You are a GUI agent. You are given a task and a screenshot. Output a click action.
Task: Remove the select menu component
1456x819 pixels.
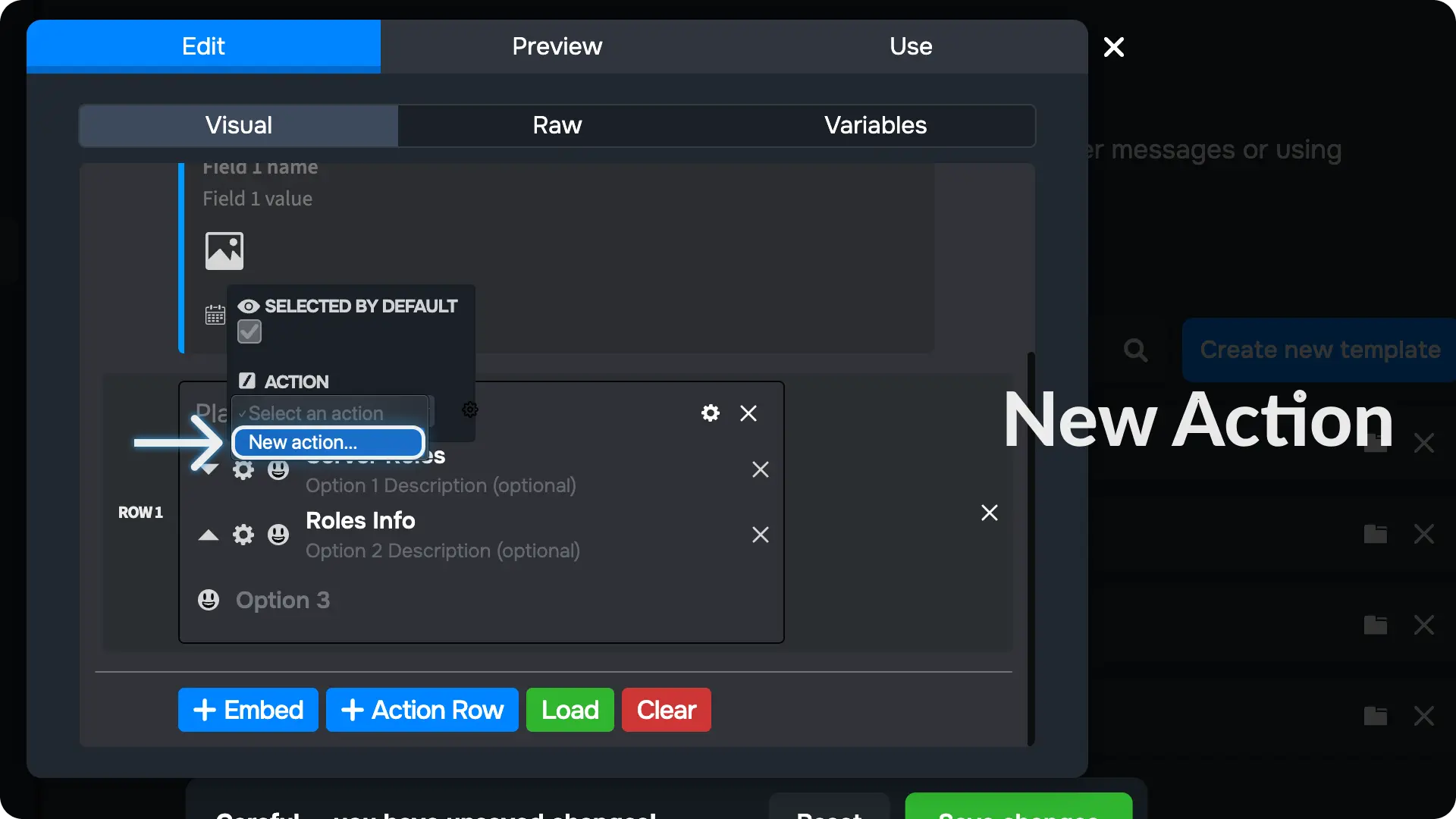pos(748,413)
